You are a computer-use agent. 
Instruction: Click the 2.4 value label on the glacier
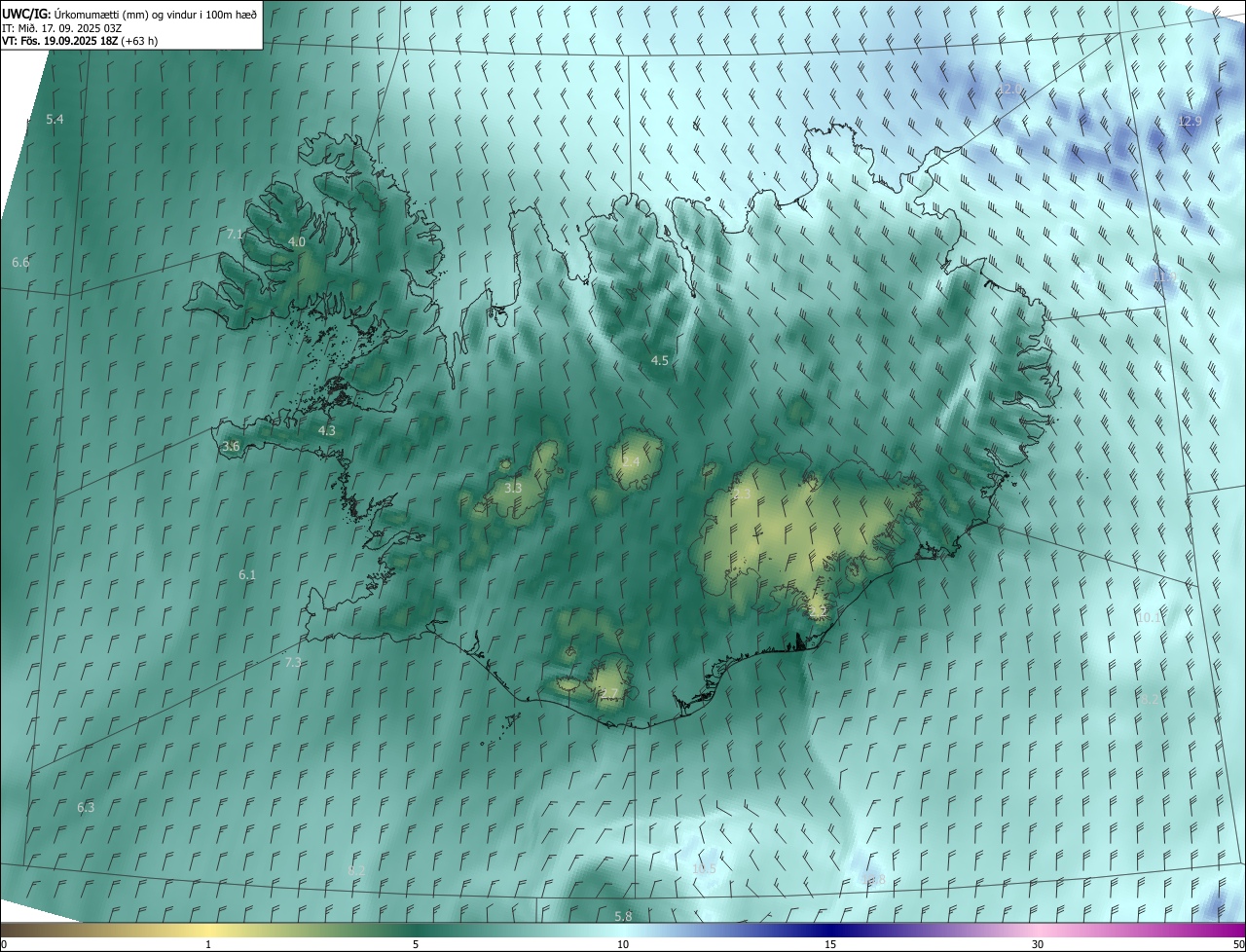coord(631,462)
